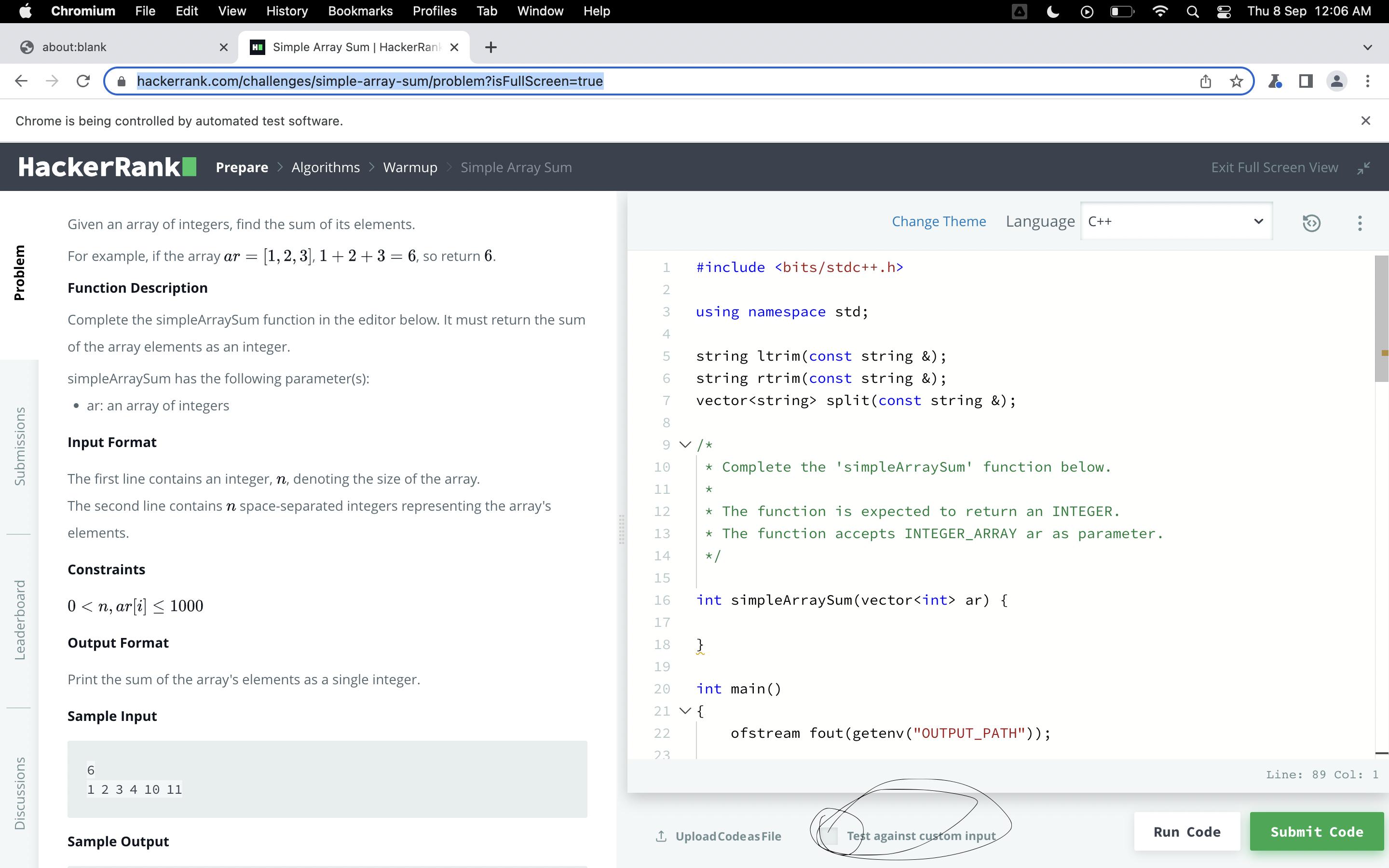Open the editor more options menu
This screenshot has height=868, width=1389.
tap(1359, 223)
